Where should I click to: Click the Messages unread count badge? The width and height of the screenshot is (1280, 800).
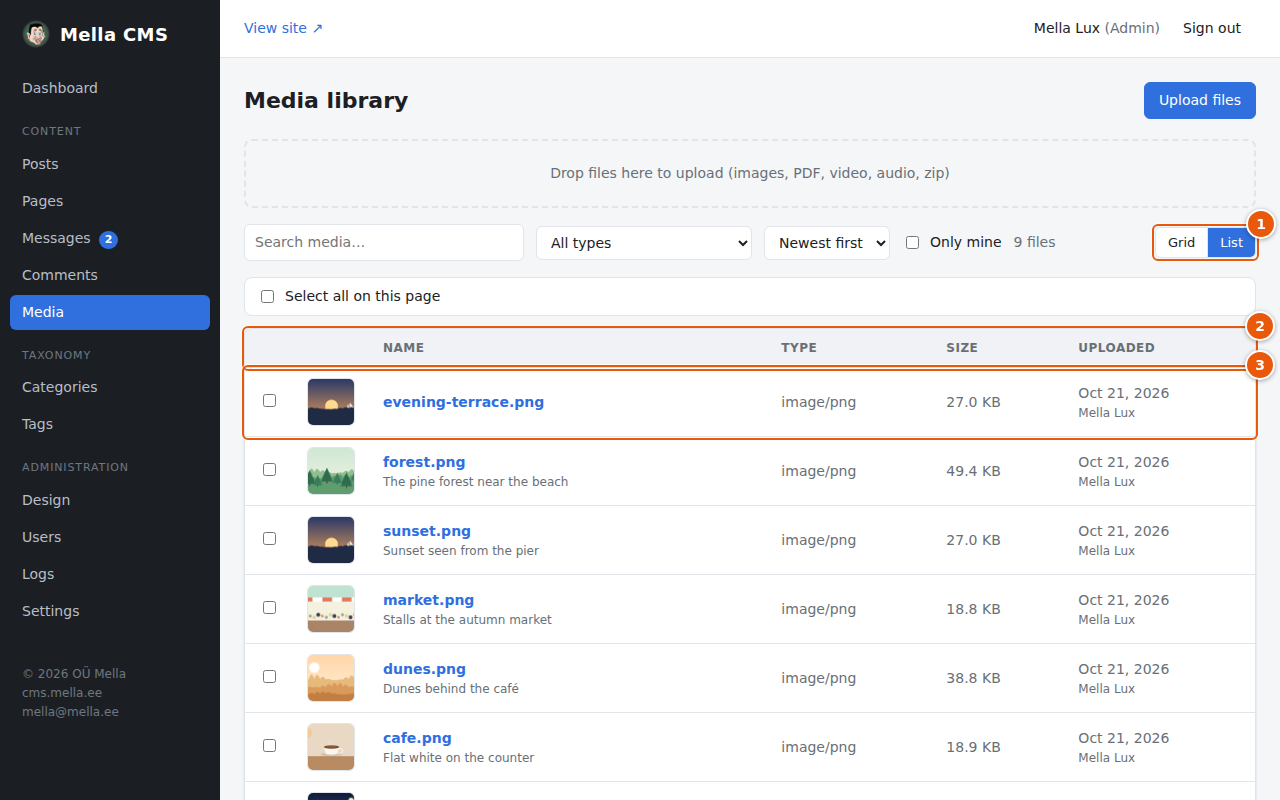pos(108,239)
